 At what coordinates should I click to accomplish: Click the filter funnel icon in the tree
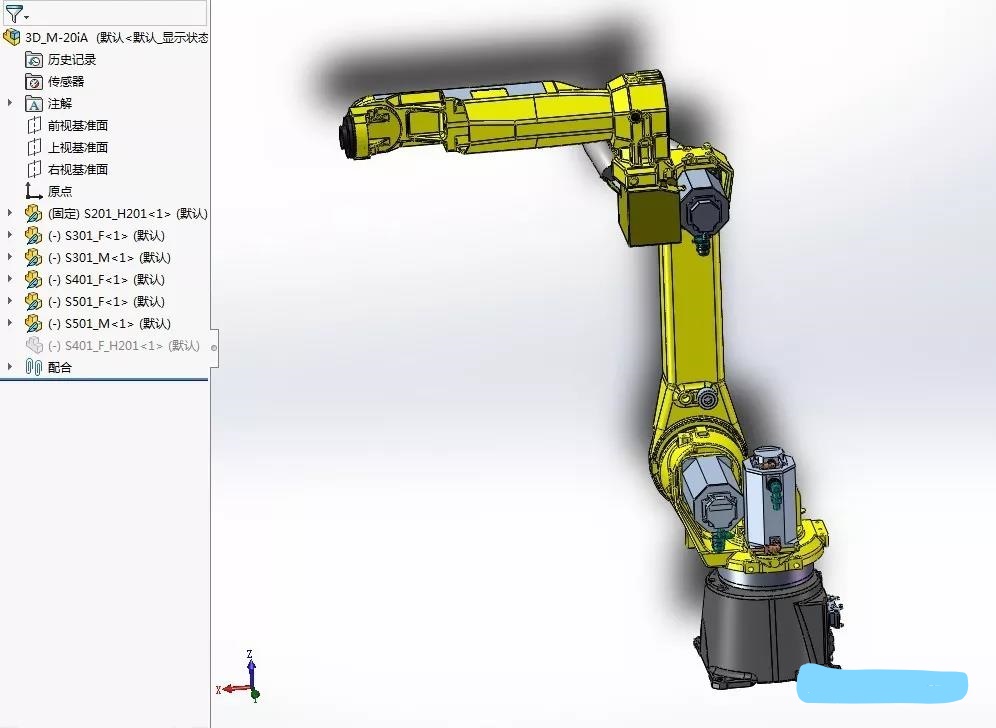click(x=13, y=14)
